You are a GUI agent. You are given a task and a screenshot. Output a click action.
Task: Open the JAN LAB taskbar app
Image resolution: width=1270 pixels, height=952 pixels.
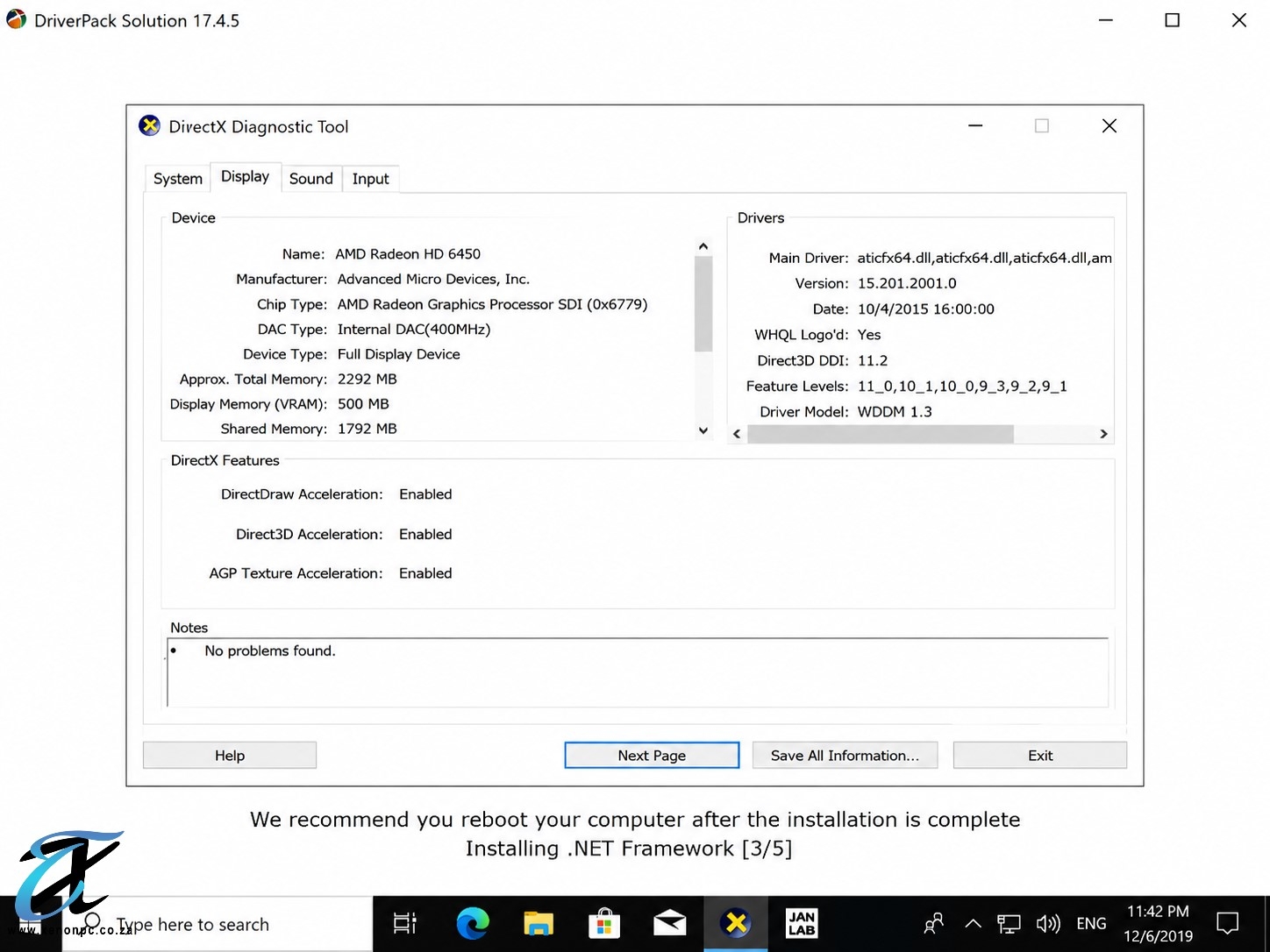[802, 923]
